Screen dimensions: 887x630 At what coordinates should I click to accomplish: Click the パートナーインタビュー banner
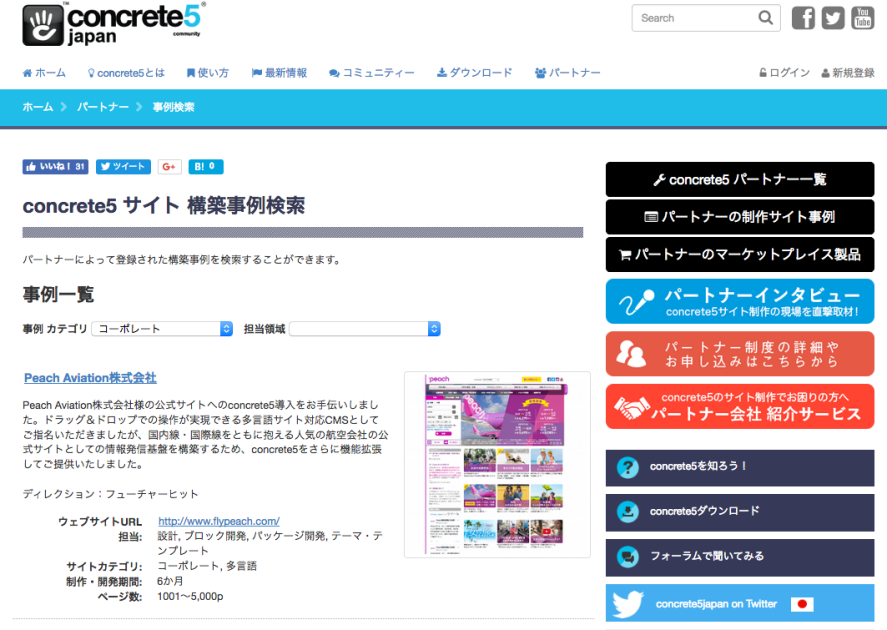point(740,302)
